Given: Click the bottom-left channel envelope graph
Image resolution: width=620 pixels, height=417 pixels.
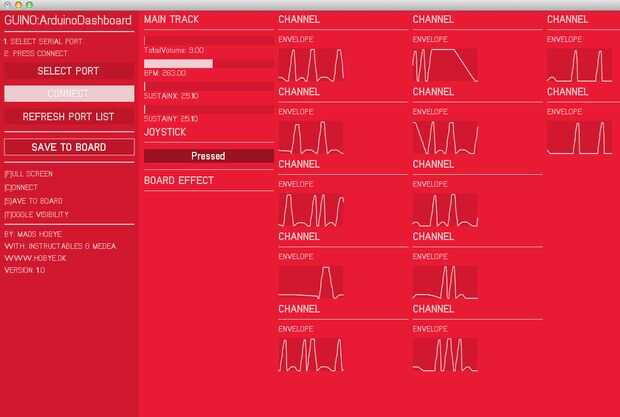Looking at the screenshot, I should 311,355.
